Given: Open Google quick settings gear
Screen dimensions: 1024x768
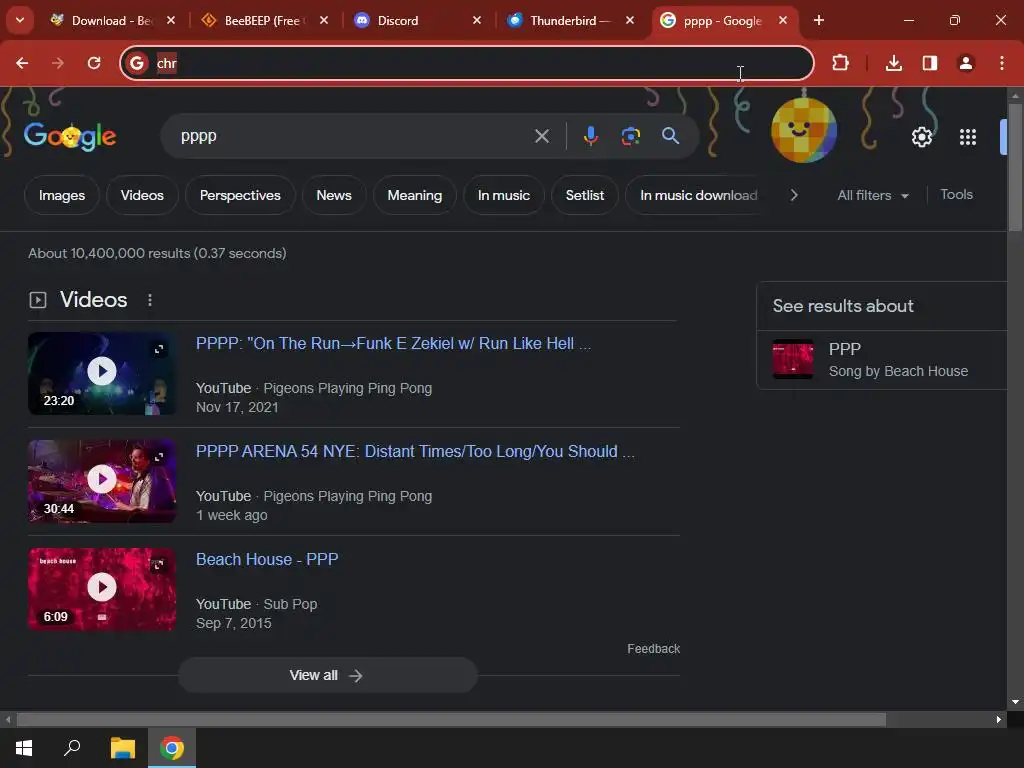Looking at the screenshot, I should tap(921, 136).
